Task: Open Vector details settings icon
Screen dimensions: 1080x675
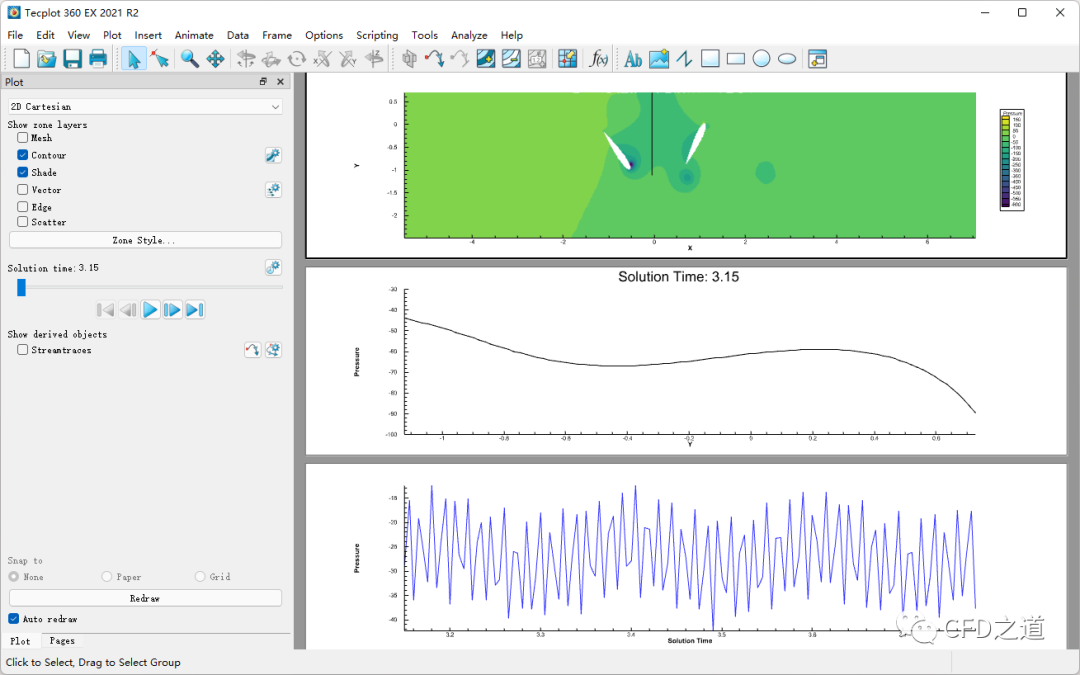Action: tap(273, 190)
